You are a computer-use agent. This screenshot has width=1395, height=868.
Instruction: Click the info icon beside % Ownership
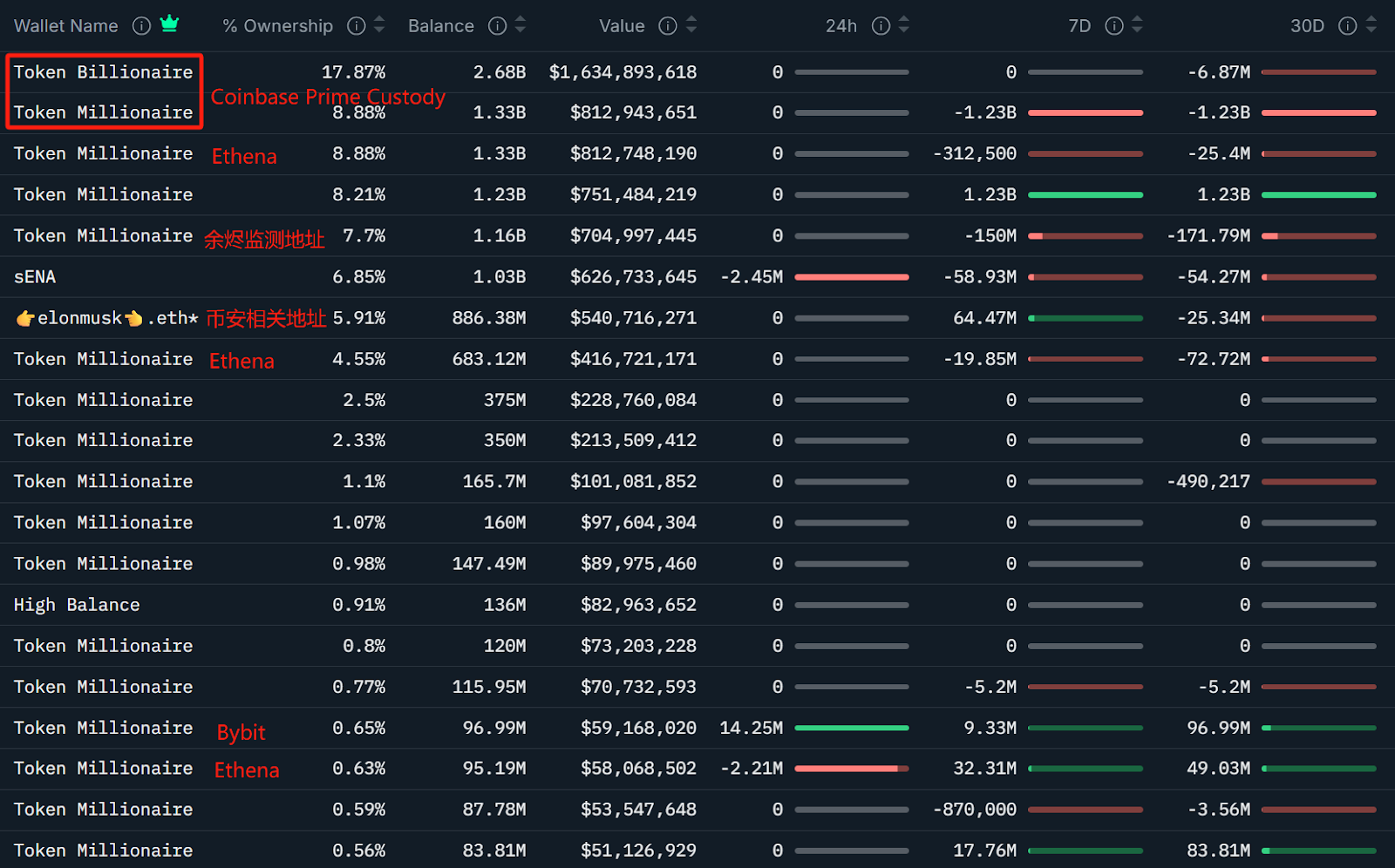(x=356, y=26)
